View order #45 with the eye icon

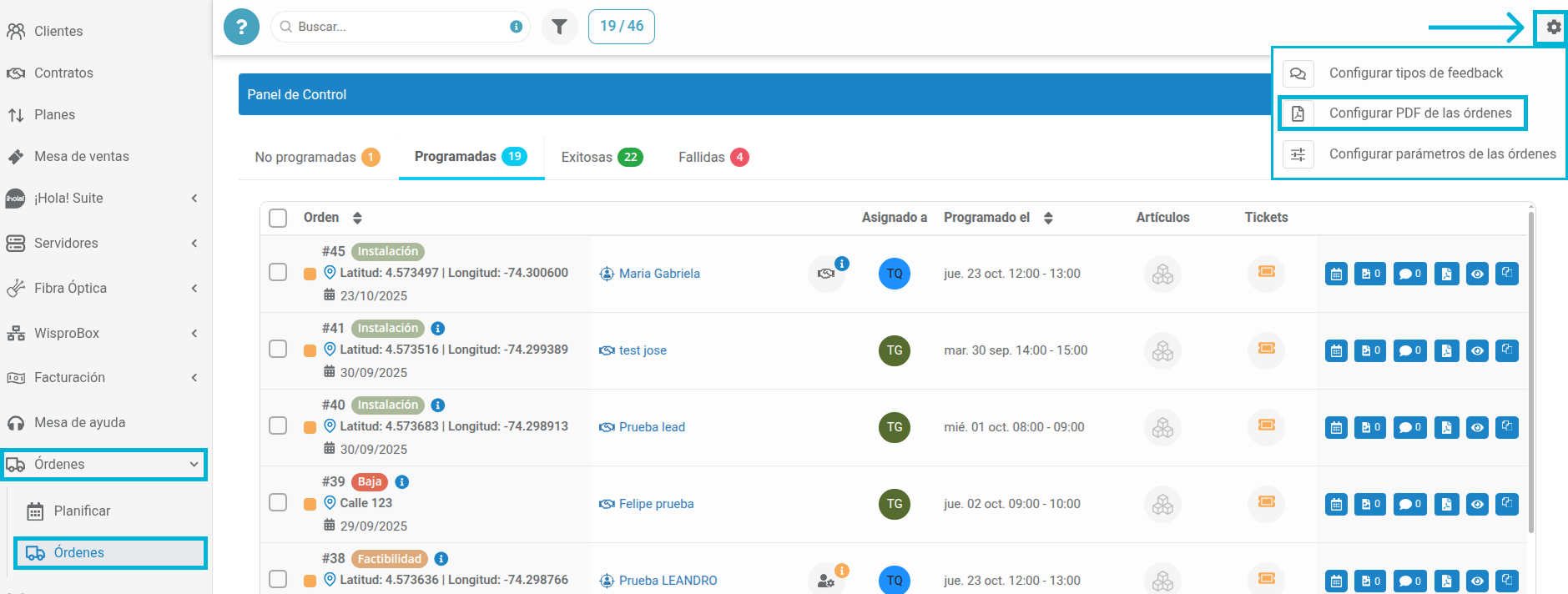point(1477,274)
